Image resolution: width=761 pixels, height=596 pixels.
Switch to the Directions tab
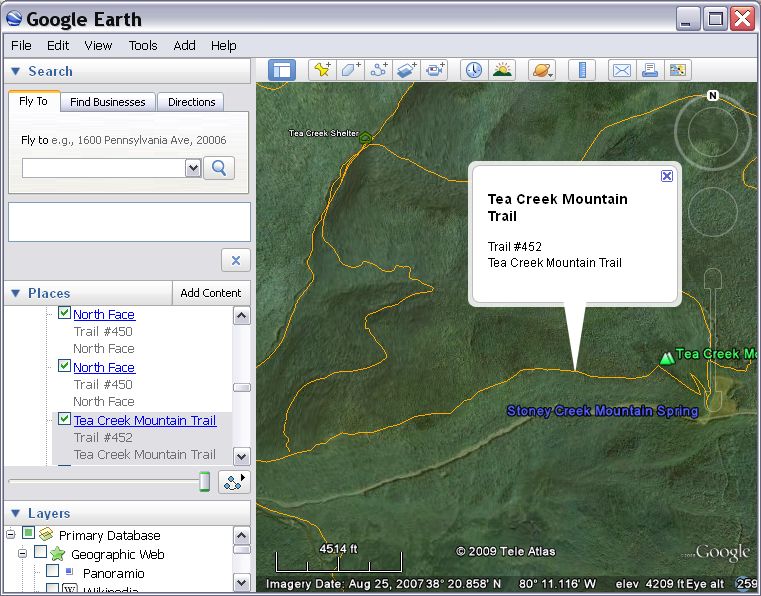click(191, 102)
